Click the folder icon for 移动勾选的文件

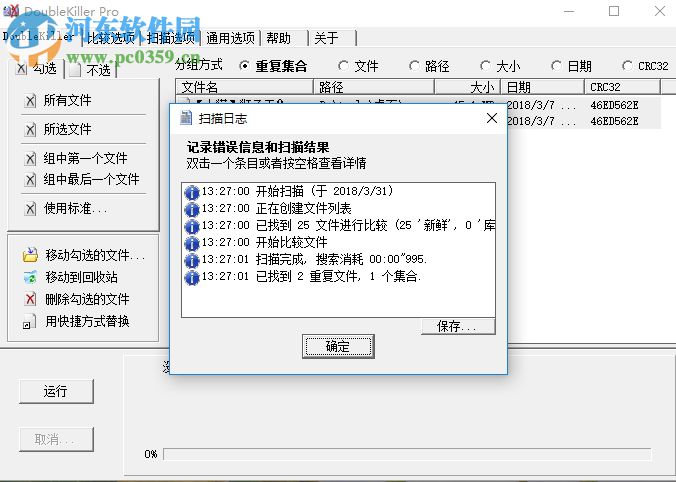click(x=30, y=255)
